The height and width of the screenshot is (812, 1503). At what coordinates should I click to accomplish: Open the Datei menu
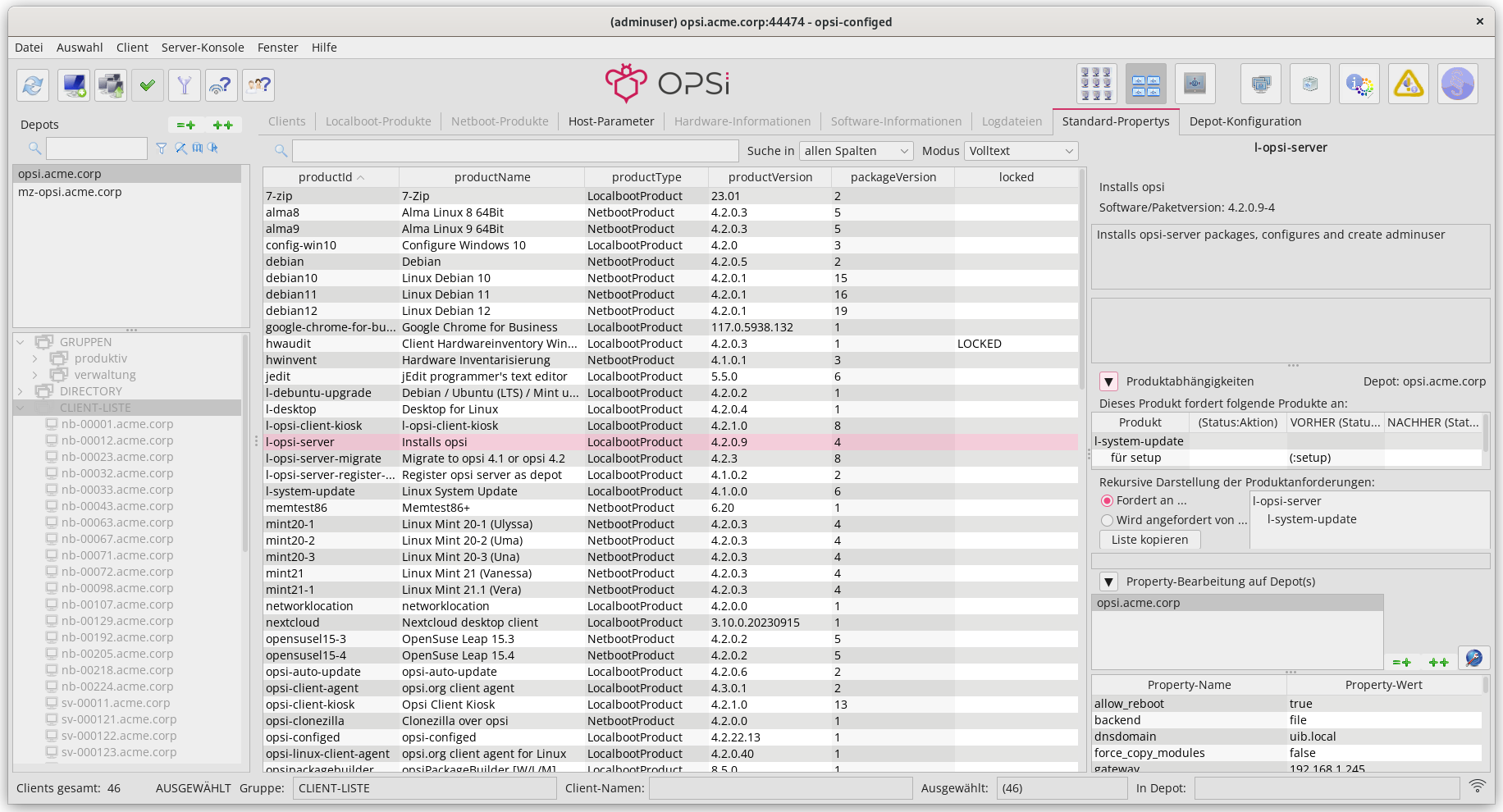click(29, 48)
